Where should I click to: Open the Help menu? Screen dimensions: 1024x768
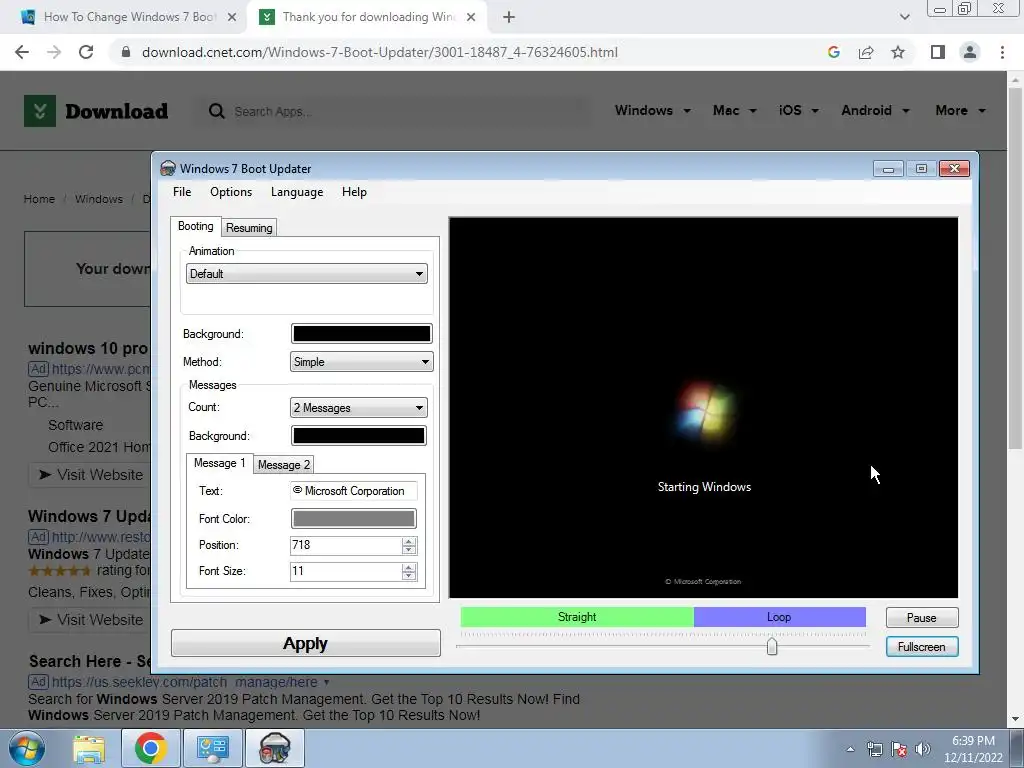pyautogui.click(x=354, y=191)
